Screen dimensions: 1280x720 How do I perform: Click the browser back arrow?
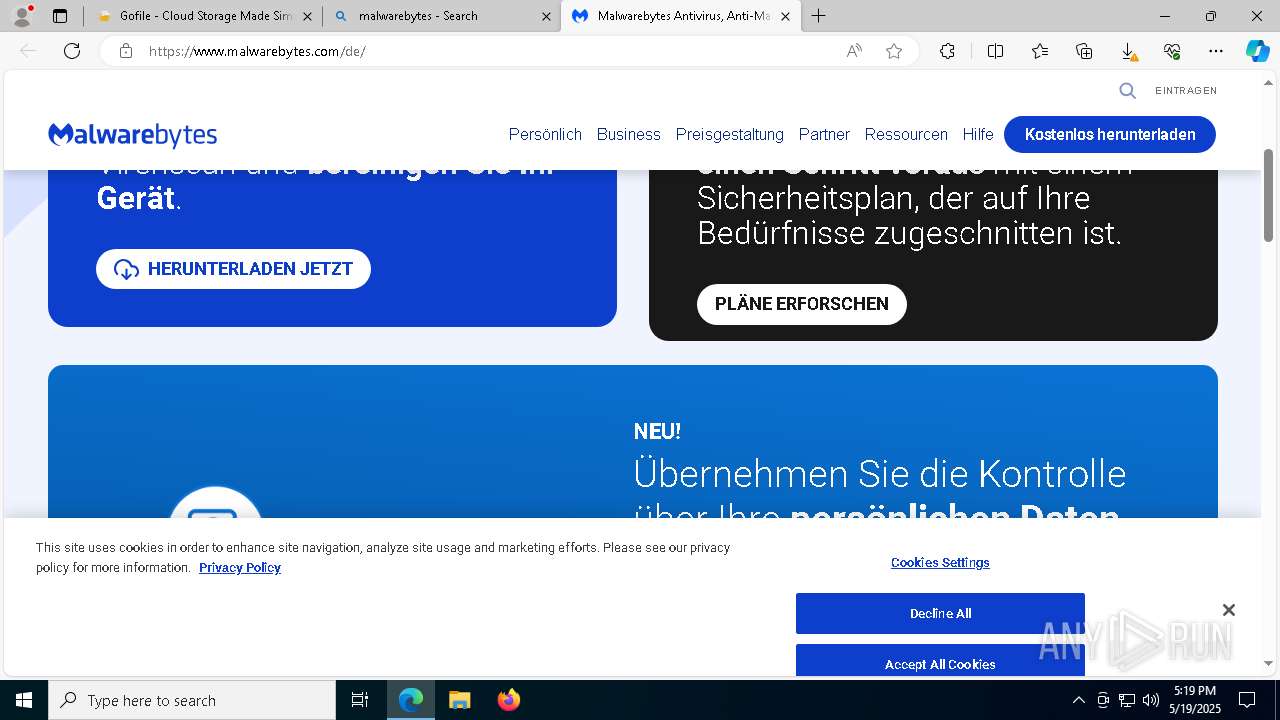28,51
